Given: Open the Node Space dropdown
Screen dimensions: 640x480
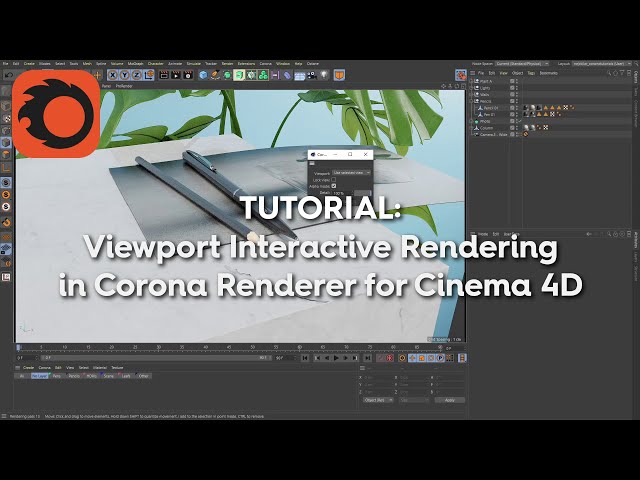Looking at the screenshot, I should (x=523, y=64).
